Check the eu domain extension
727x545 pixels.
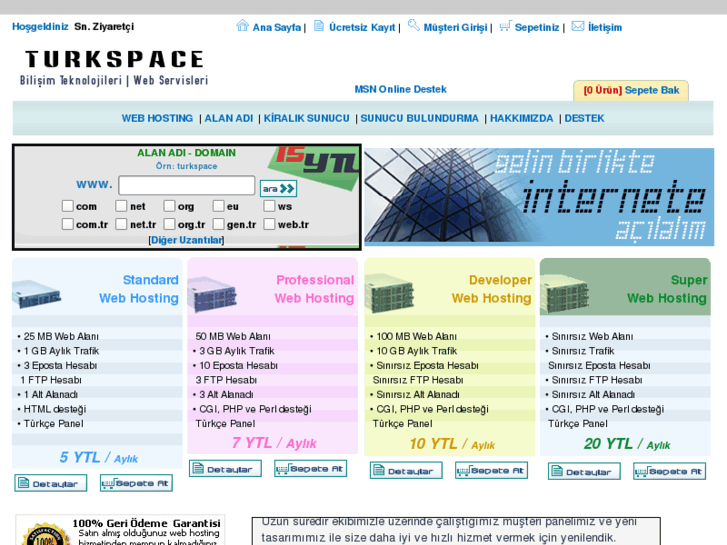click(x=218, y=205)
